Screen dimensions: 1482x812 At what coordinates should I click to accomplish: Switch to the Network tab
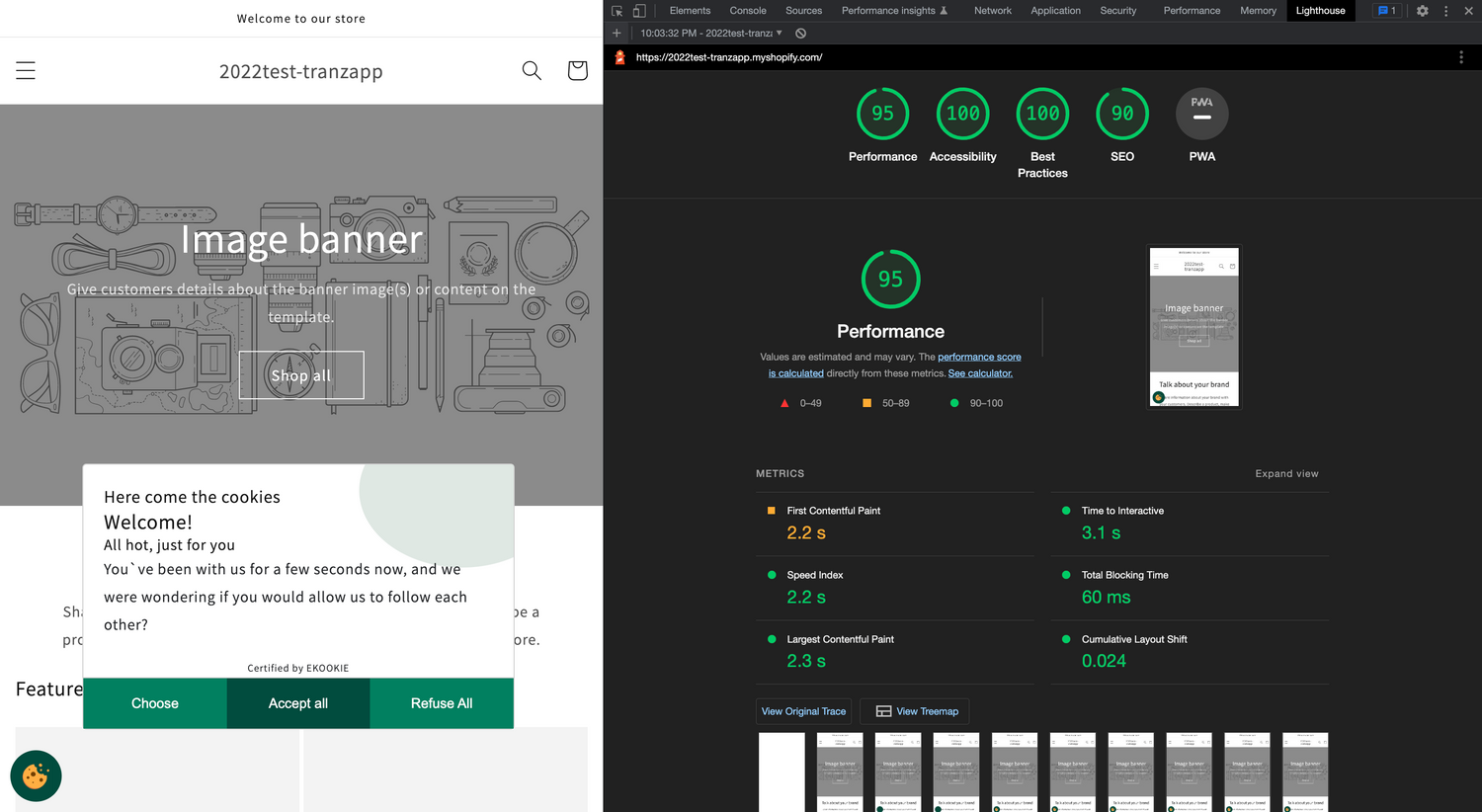tap(992, 11)
